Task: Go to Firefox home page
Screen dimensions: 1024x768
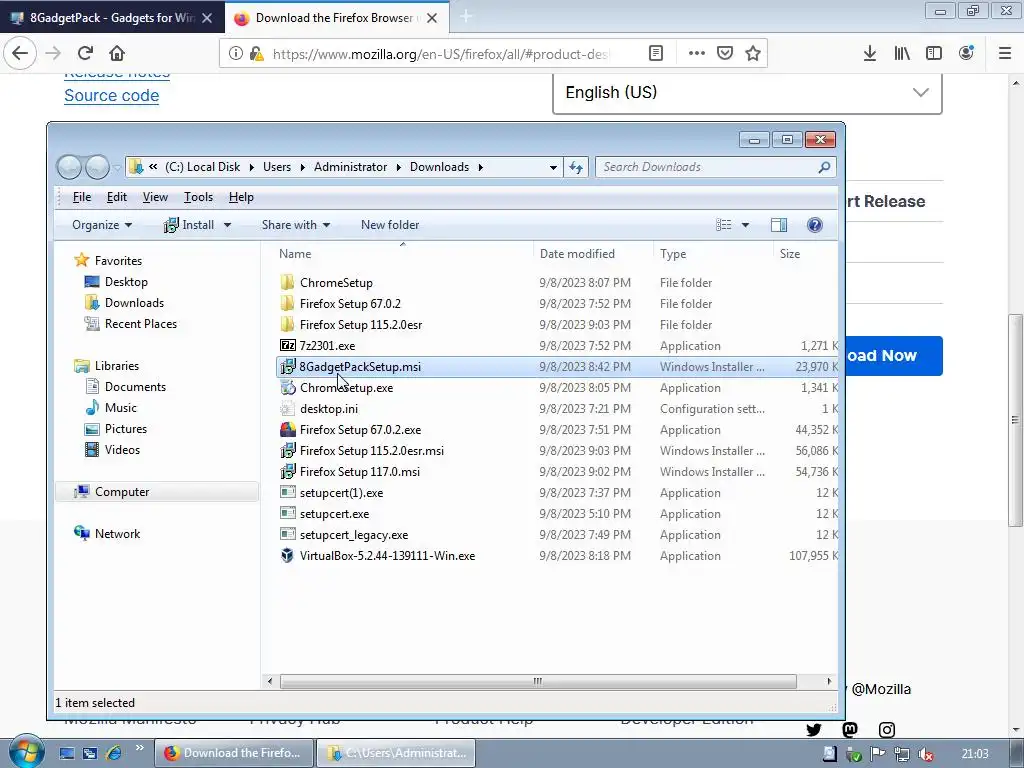Action: 117,53
